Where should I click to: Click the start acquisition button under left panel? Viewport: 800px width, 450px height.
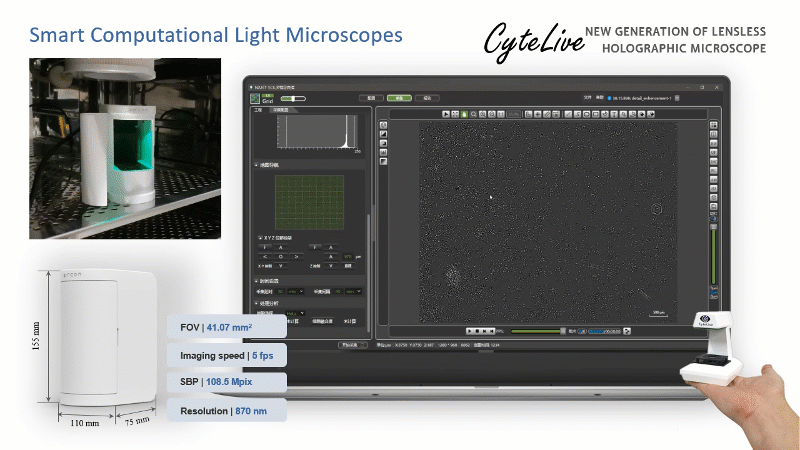pos(353,345)
